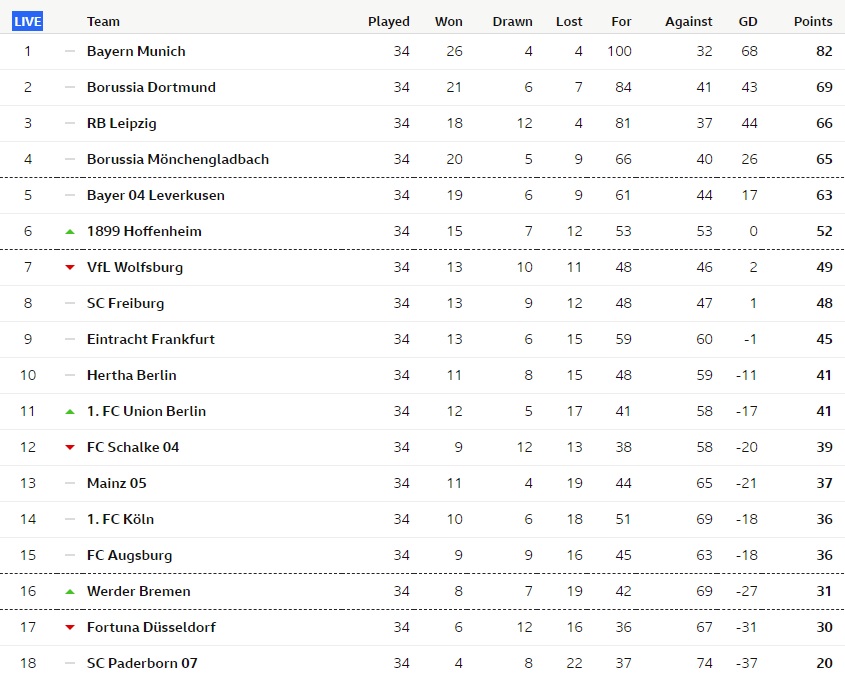The height and width of the screenshot is (678, 845).
Task: Open the SC Paderborn 07 team link
Action: pos(142,663)
